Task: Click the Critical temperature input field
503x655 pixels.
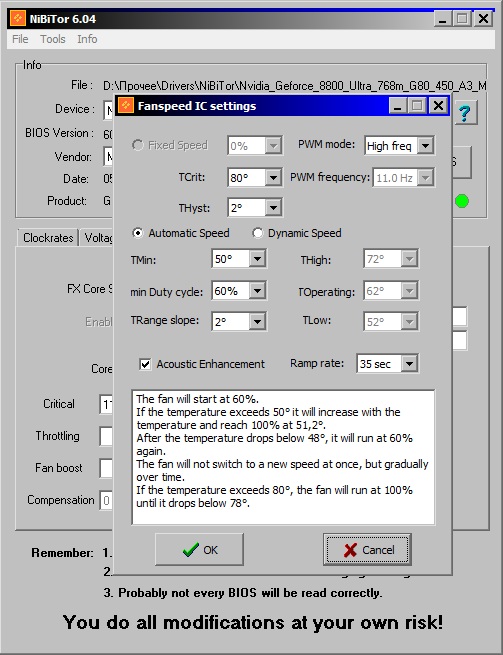Action: 107,404
